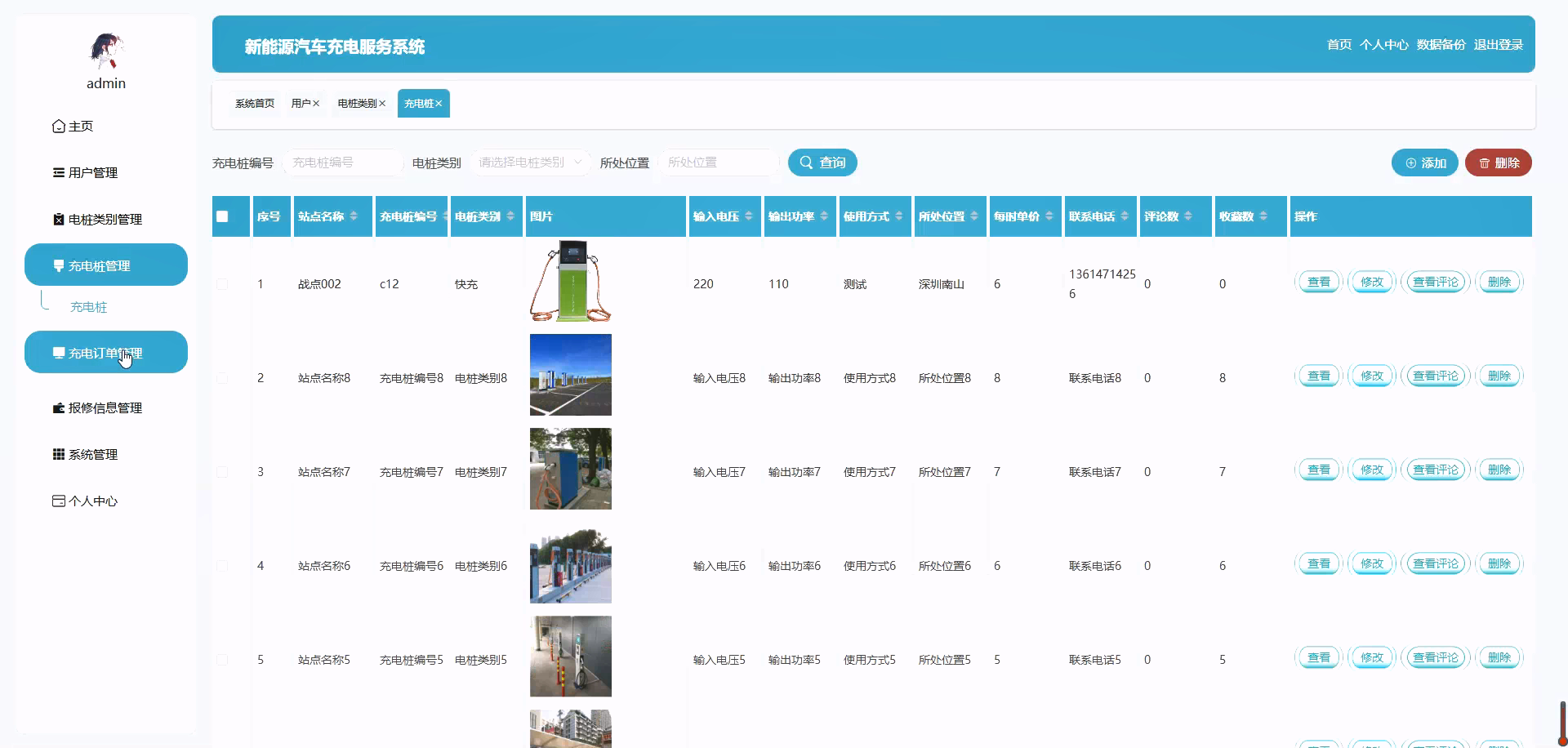Click 删除 for 站点名称6 row
Image resolution: width=1568 pixels, height=748 pixels.
(1499, 564)
